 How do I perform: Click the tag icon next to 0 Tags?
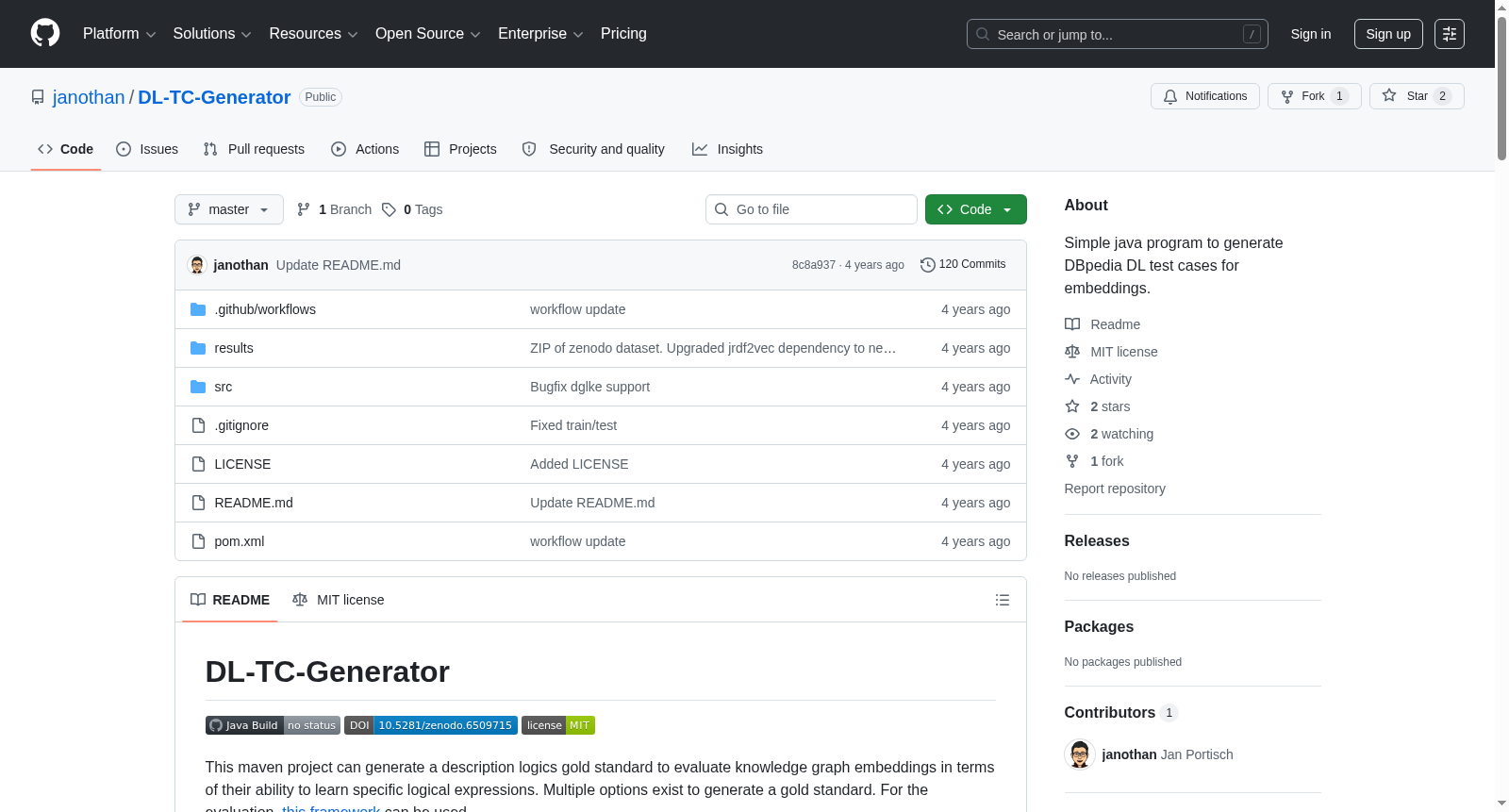pos(389,209)
